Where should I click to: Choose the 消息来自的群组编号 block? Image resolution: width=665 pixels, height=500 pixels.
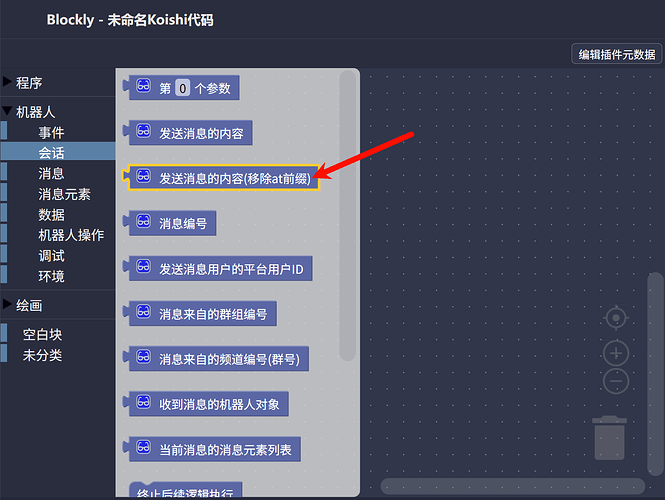(200, 314)
